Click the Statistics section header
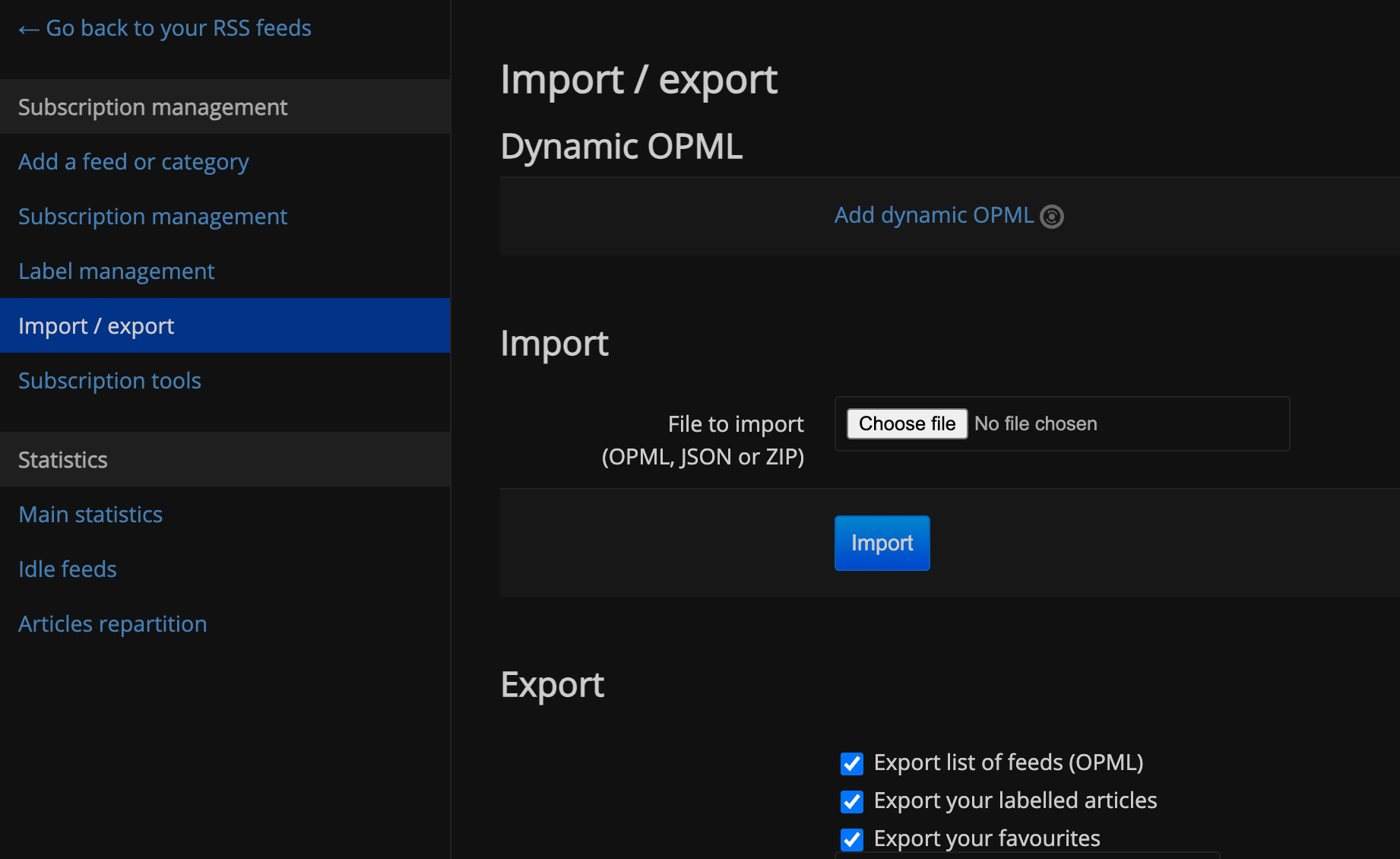 225,459
